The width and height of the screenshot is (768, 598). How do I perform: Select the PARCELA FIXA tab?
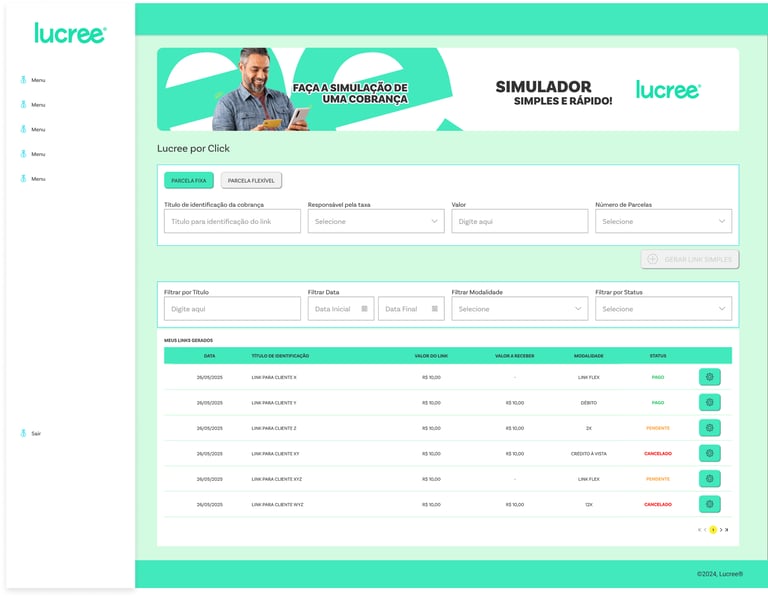point(189,180)
